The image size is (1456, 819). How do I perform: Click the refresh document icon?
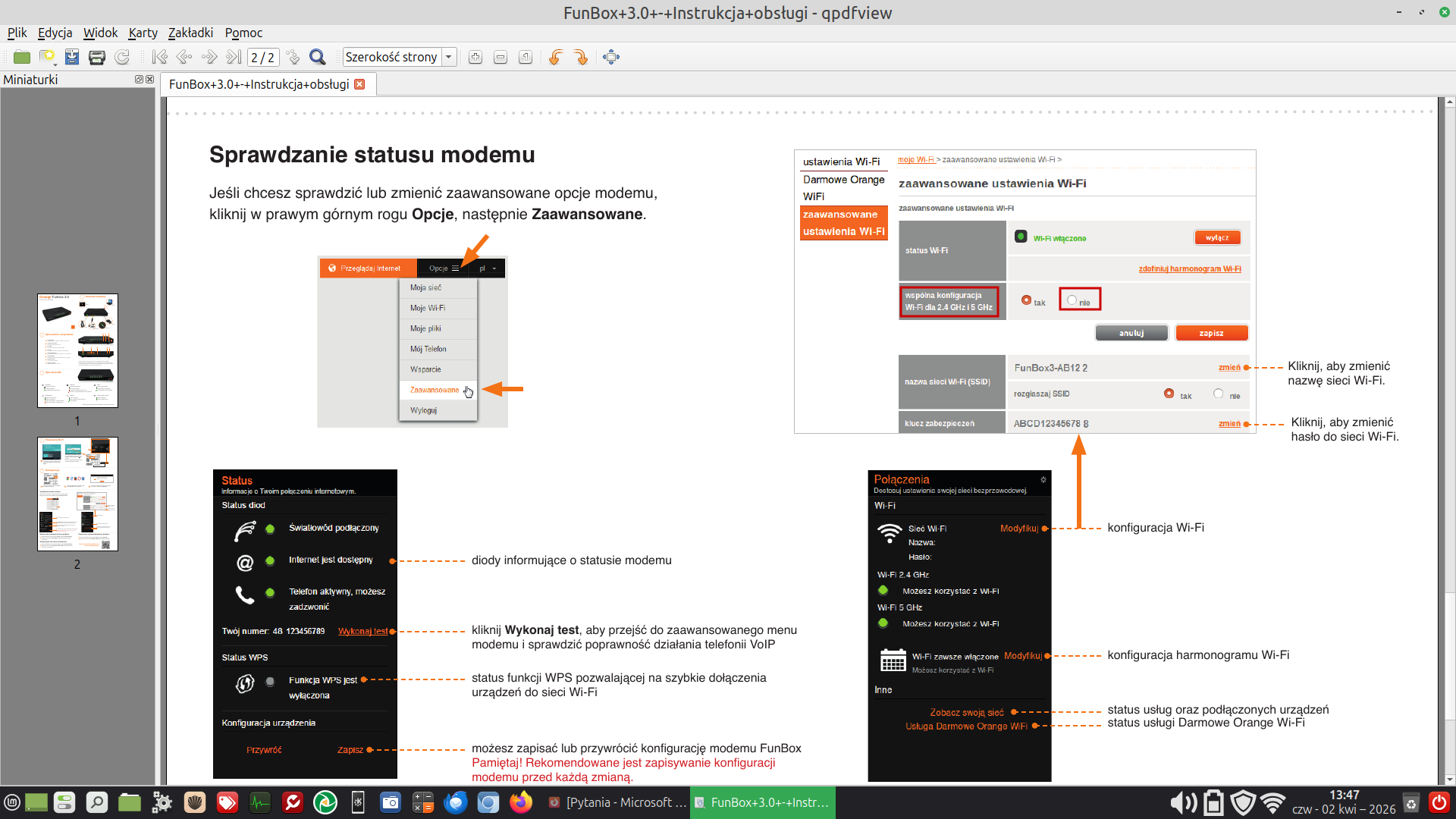click(122, 58)
